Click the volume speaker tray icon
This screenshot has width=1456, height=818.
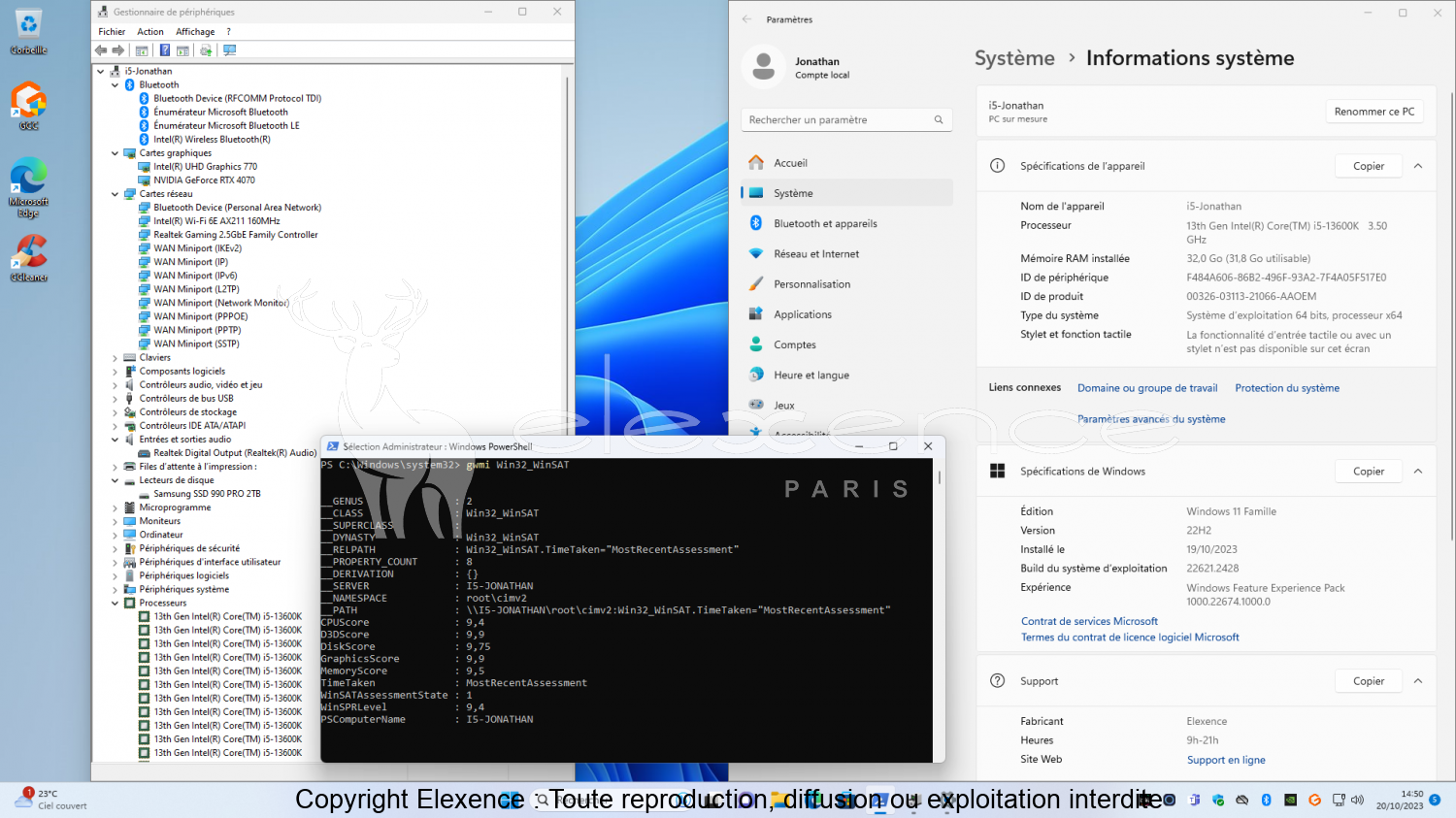(x=1357, y=801)
